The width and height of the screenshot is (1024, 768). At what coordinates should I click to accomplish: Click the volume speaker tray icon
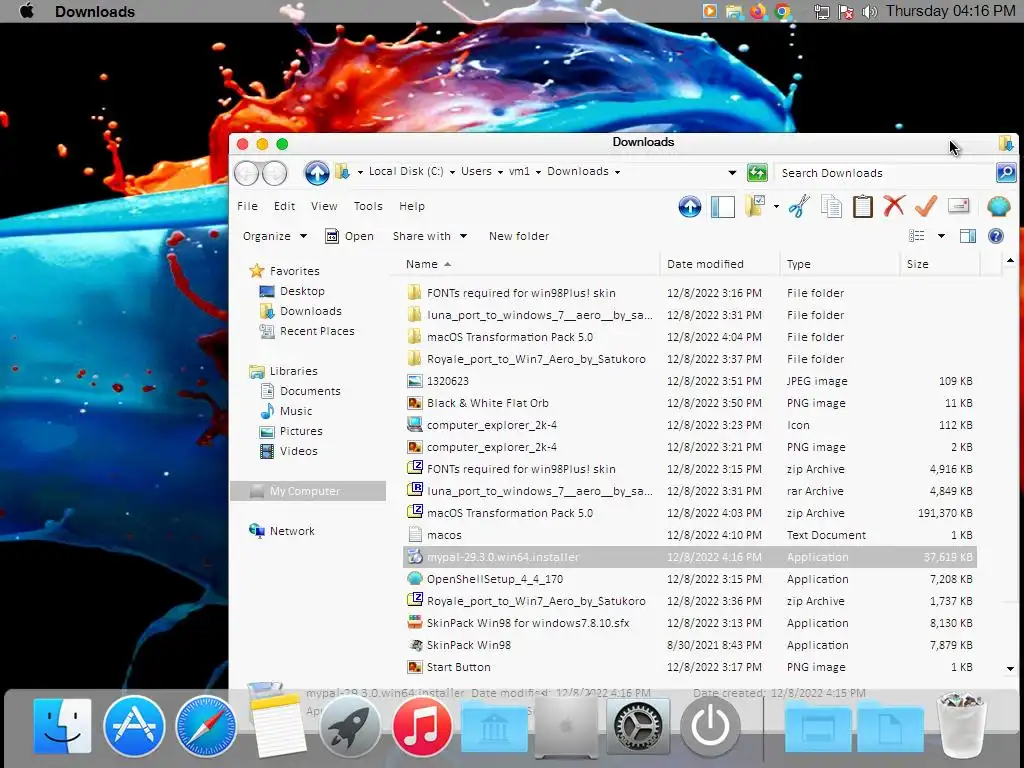coord(869,12)
